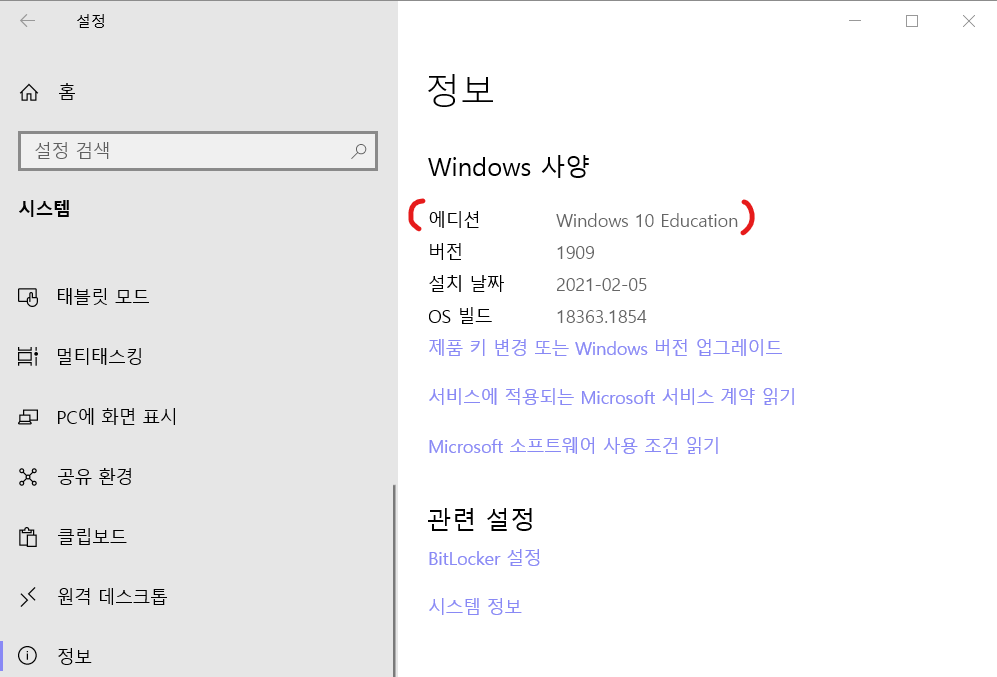Focus the 설정 검색 search box
997x677 pixels.
198,151
